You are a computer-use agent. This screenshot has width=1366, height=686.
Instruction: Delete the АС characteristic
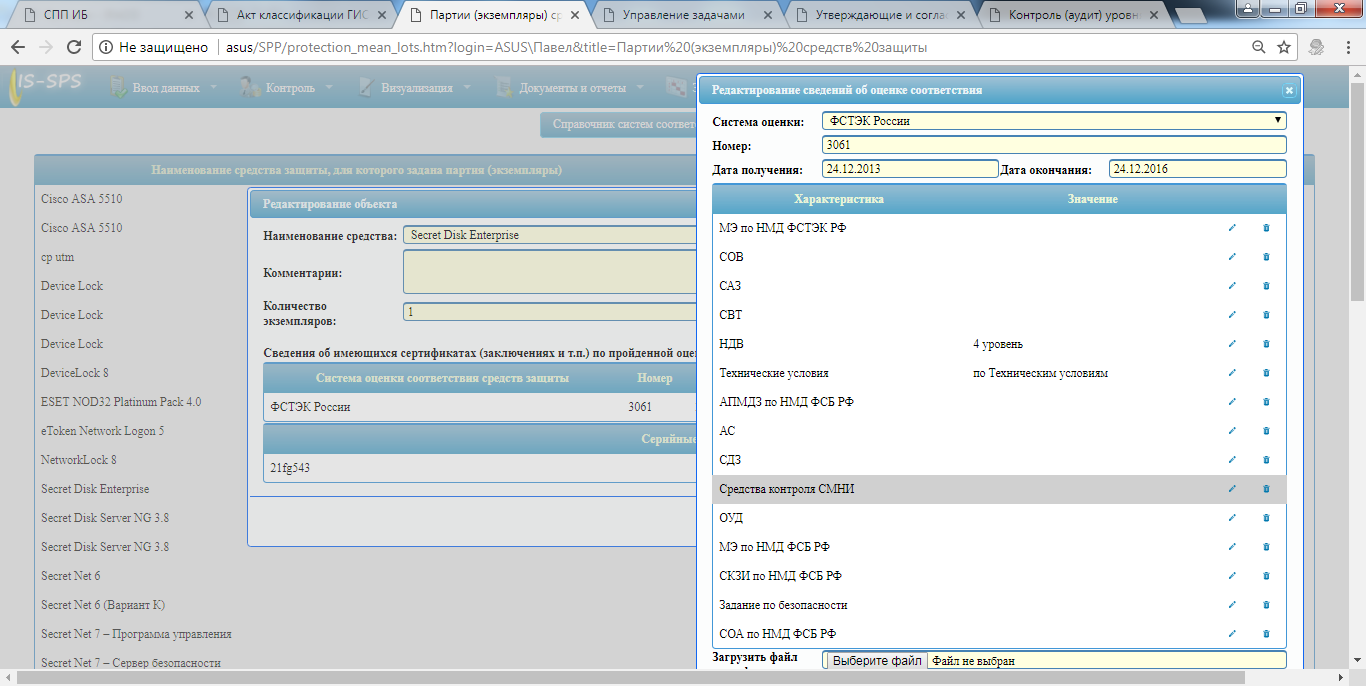click(1266, 431)
